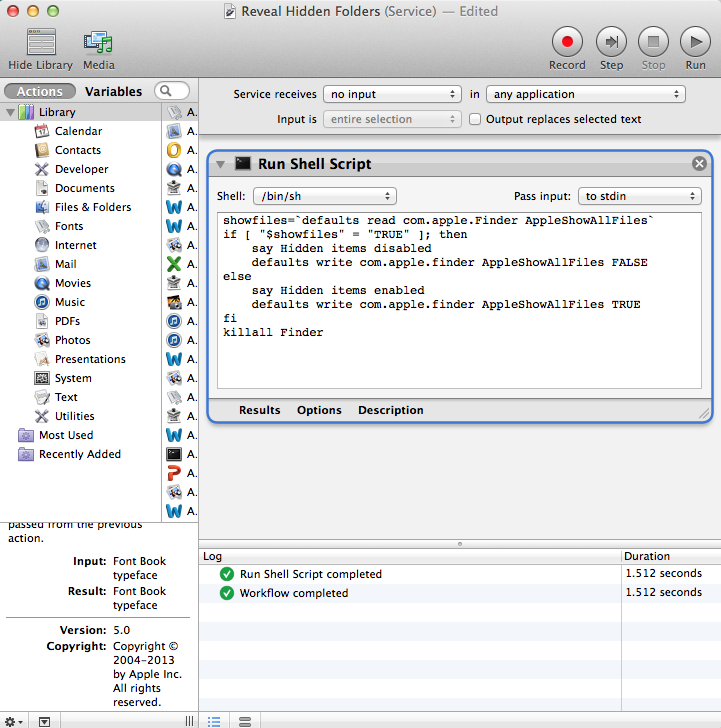
Task: Run the workflow
Action: pyautogui.click(x=695, y=42)
